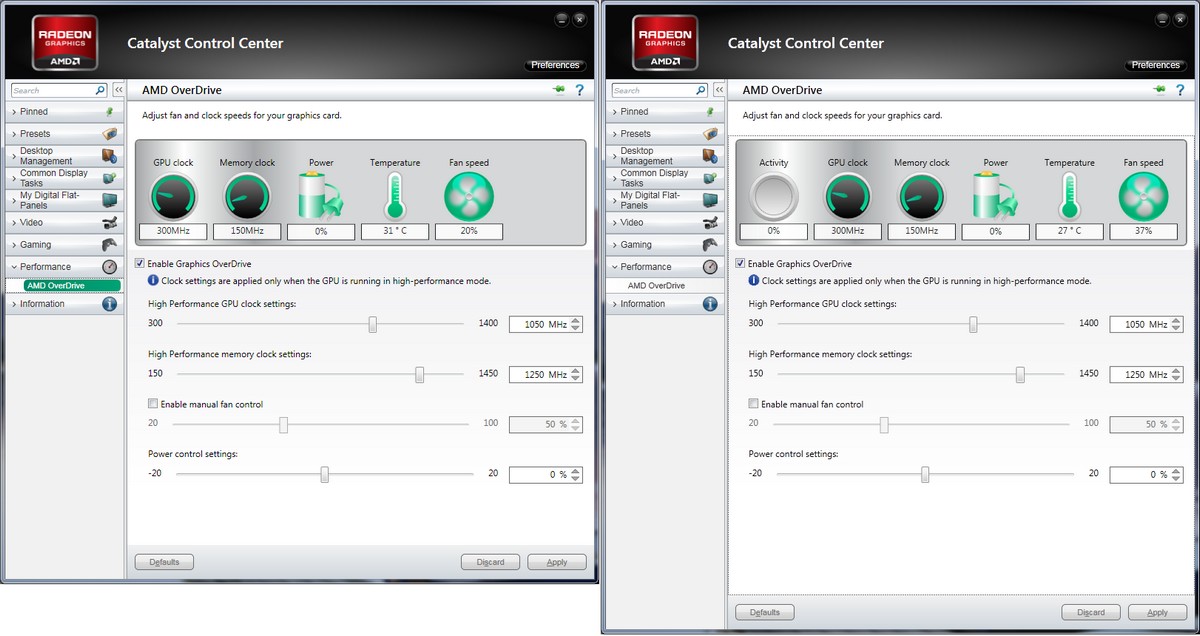Click the search magnifier icon in right window
Screen dimensions: 1200x636
pos(700,90)
